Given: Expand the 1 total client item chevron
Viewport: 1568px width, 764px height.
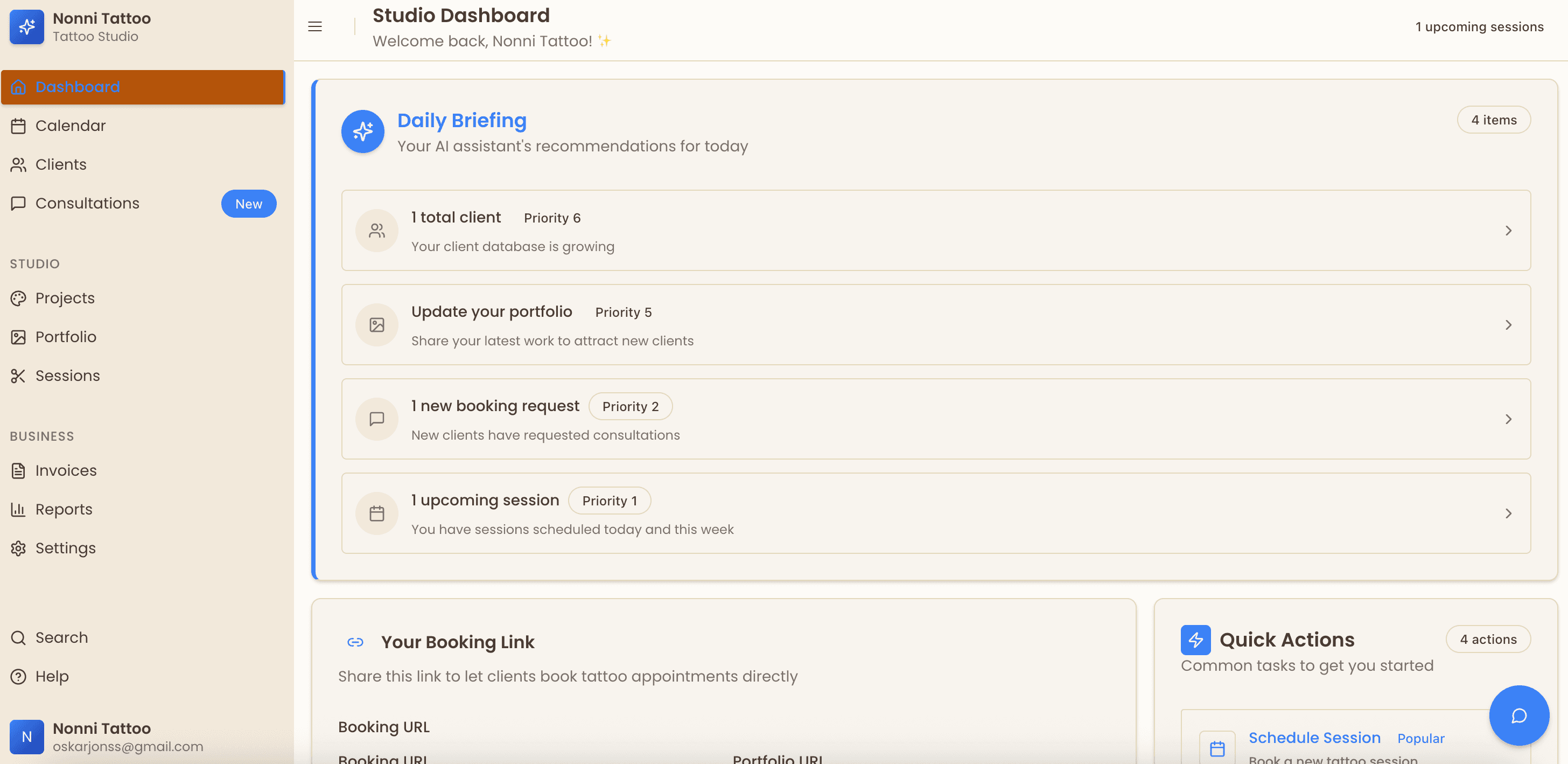Looking at the screenshot, I should pos(1508,230).
